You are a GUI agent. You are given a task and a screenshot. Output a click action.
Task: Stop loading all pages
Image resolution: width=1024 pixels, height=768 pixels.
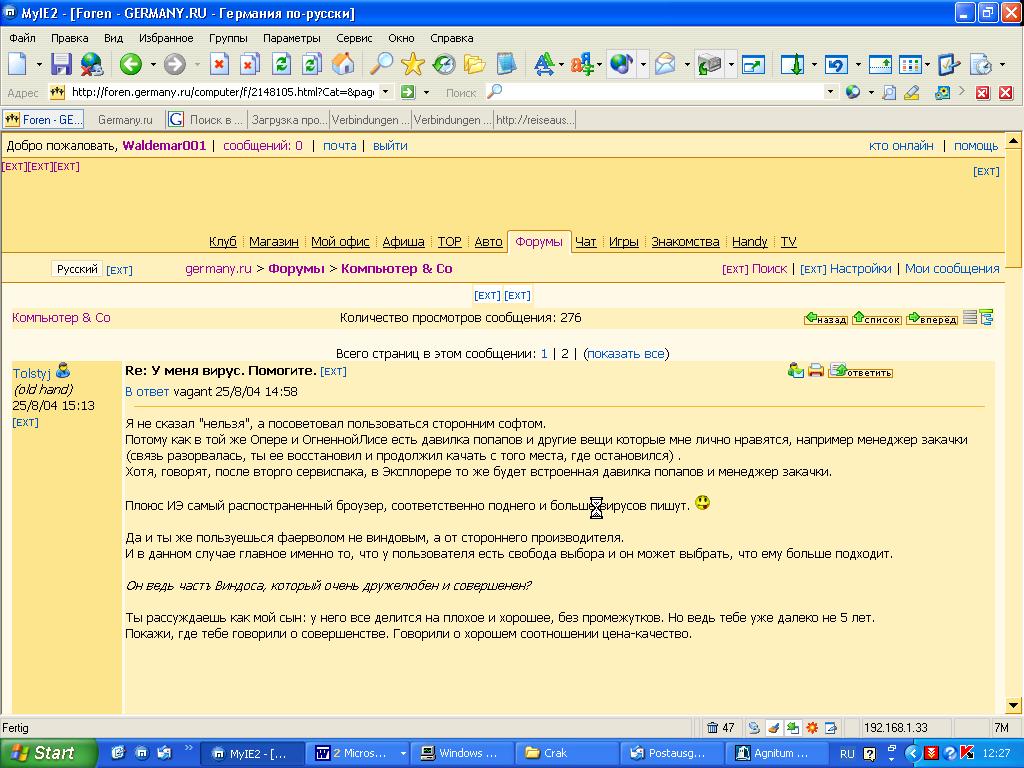[x=249, y=64]
